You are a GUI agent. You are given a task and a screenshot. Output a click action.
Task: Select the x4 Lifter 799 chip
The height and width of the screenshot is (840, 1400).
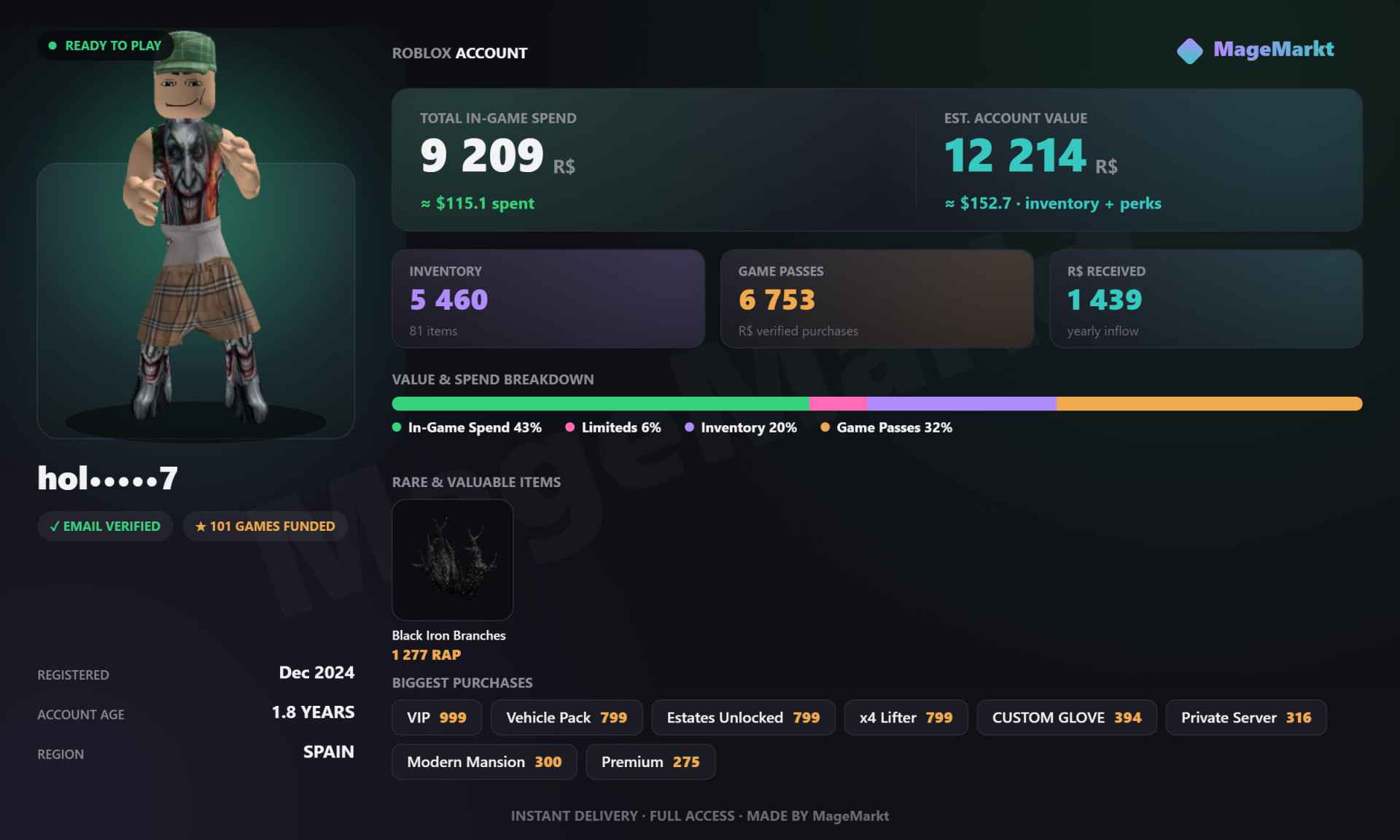tap(906, 717)
